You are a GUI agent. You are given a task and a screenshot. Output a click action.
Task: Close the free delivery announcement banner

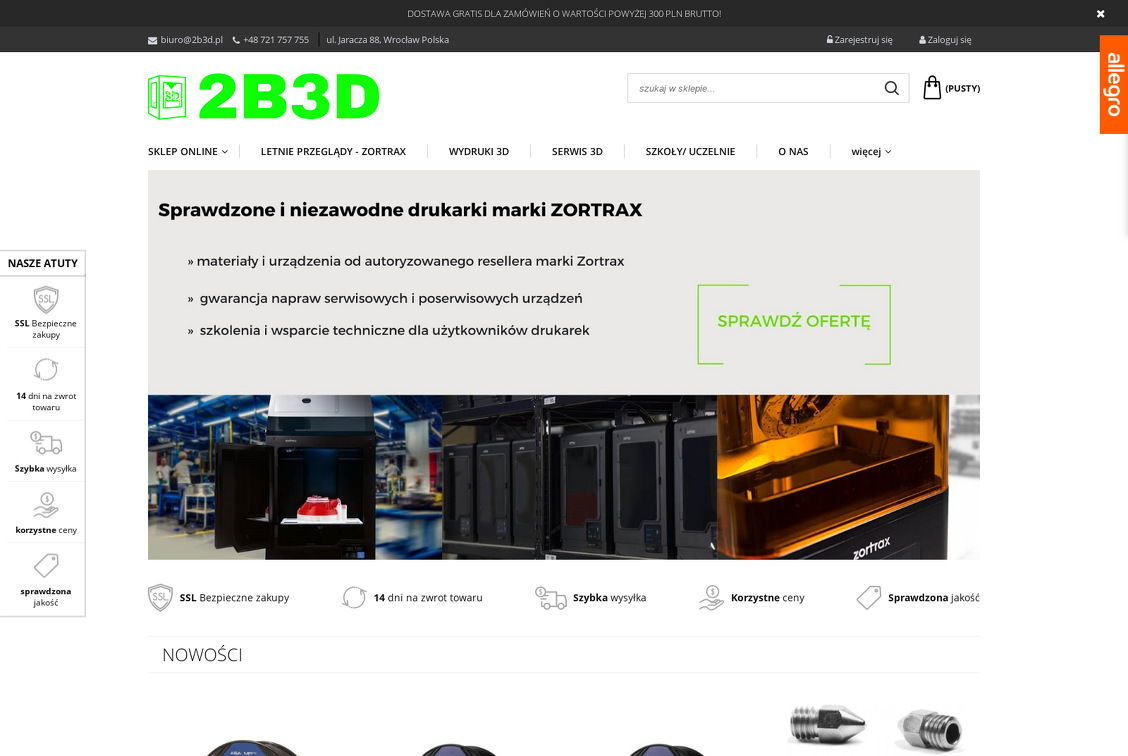(x=1100, y=14)
